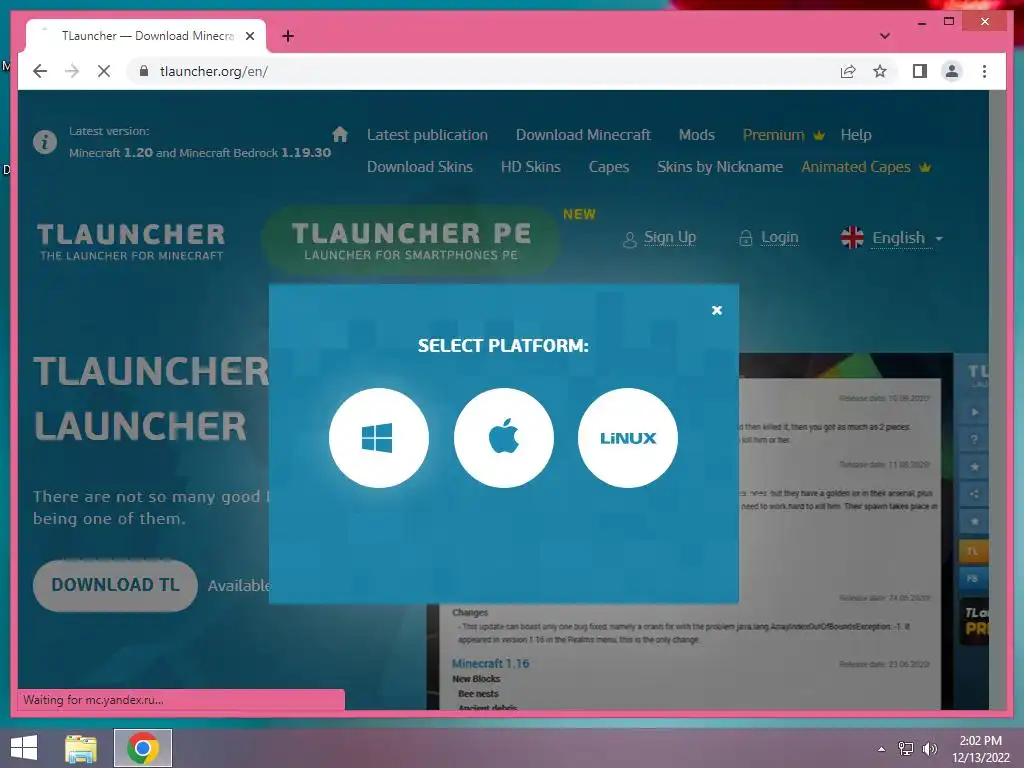
Task: Select the Apple macOS platform icon
Action: point(504,438)
